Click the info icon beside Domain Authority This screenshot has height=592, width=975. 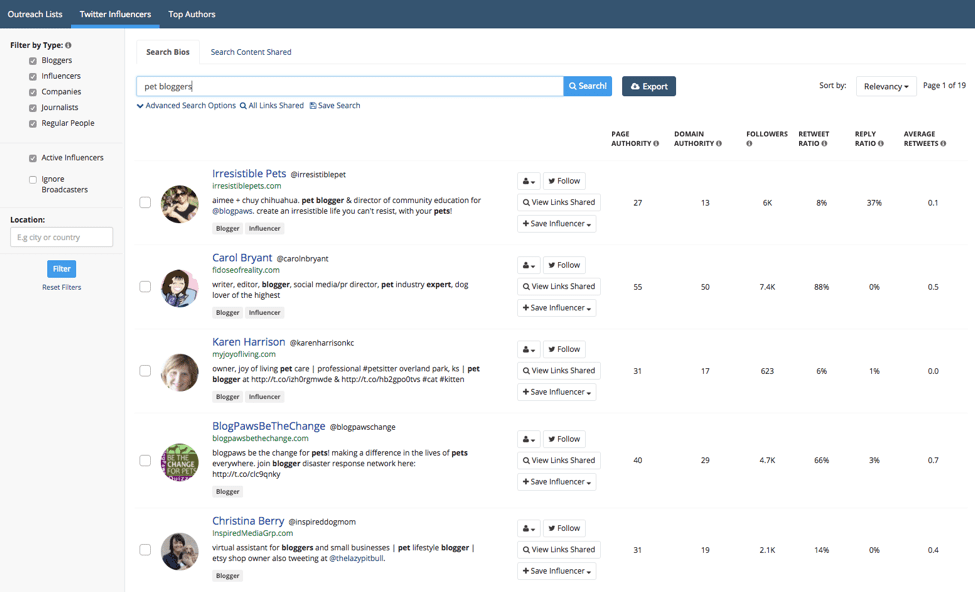point(719,144)
